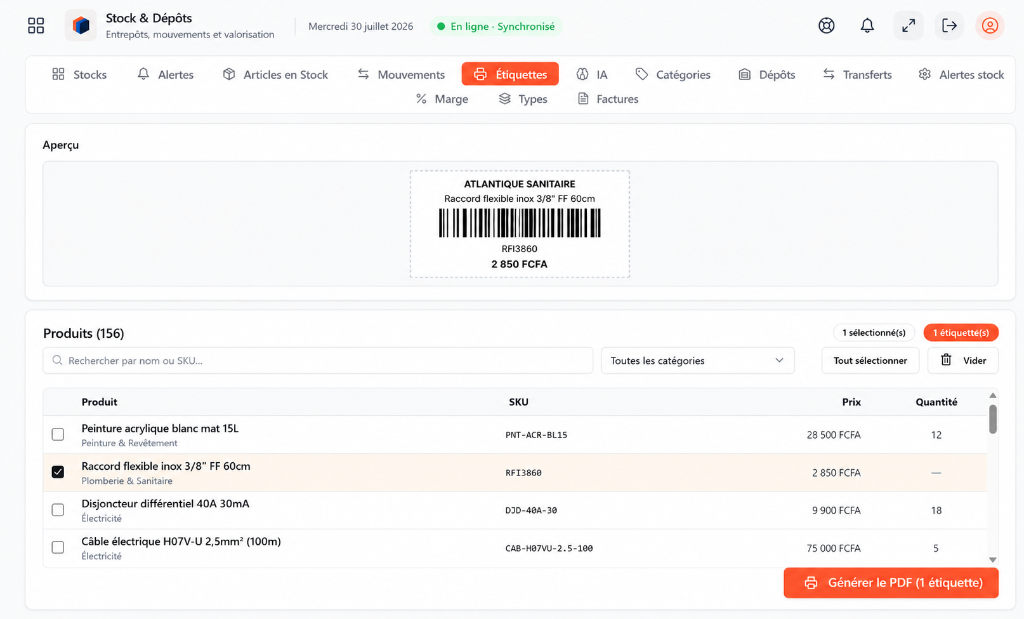
Task: Switch to the Transferts tab
Action: point(857,74)
